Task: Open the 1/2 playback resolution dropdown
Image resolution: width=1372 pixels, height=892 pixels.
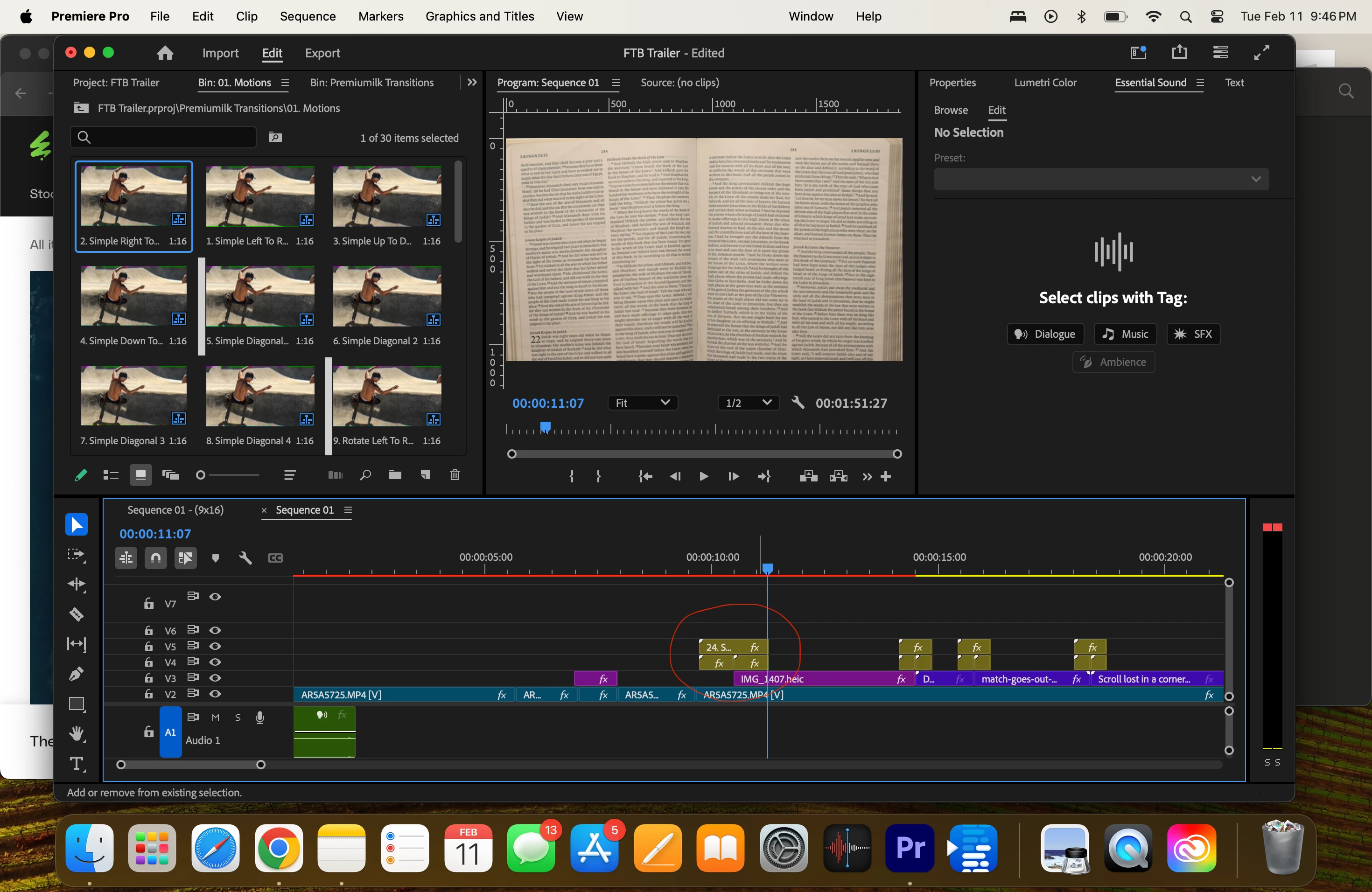Action: tap(748, 403)
